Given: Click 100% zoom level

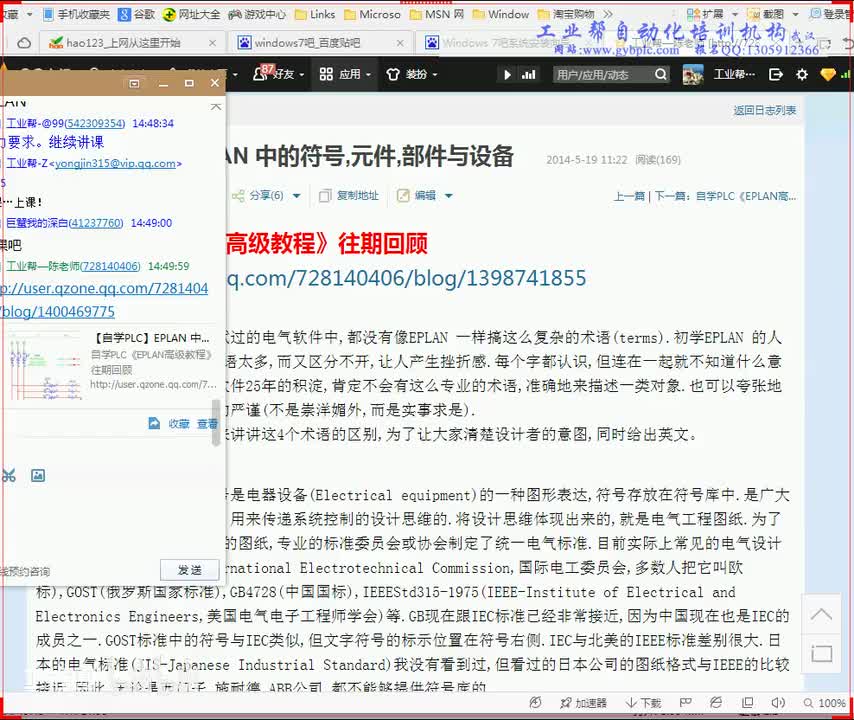Looking at the screenshot, I should click(x=825, y=703).
